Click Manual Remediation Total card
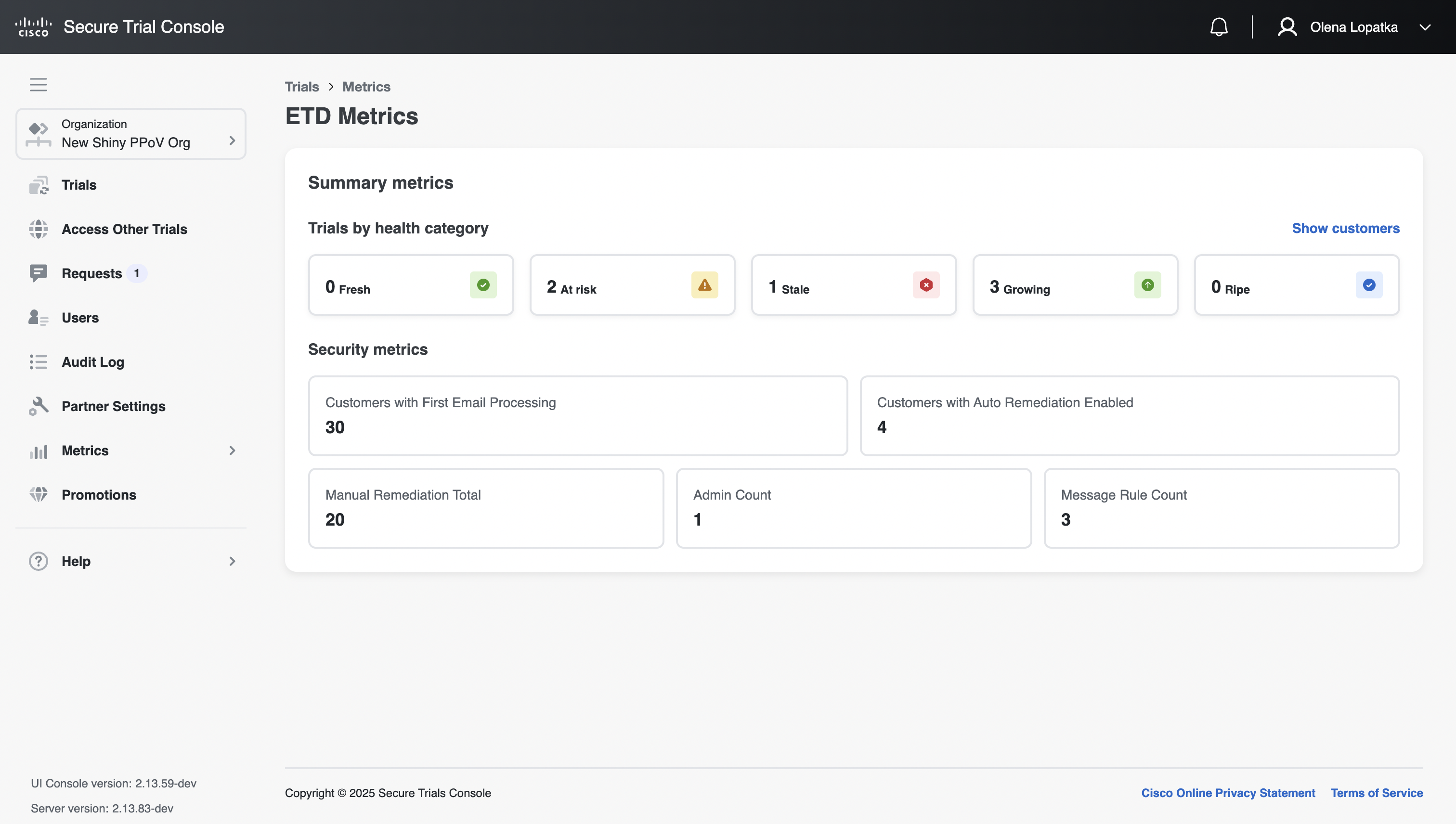Viewport: 1456px width, 824px height. click(486, 508)
